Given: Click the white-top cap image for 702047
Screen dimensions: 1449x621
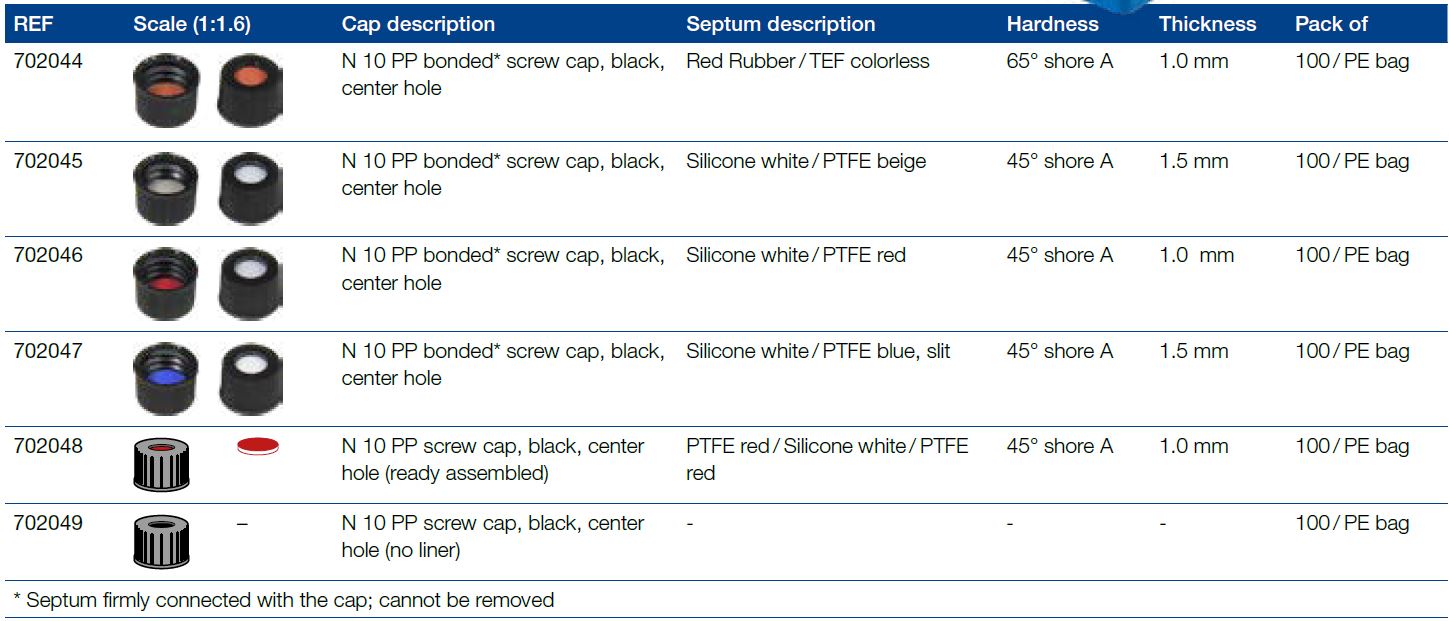Looking at the screenshot, I should click(x=248, y=379).
